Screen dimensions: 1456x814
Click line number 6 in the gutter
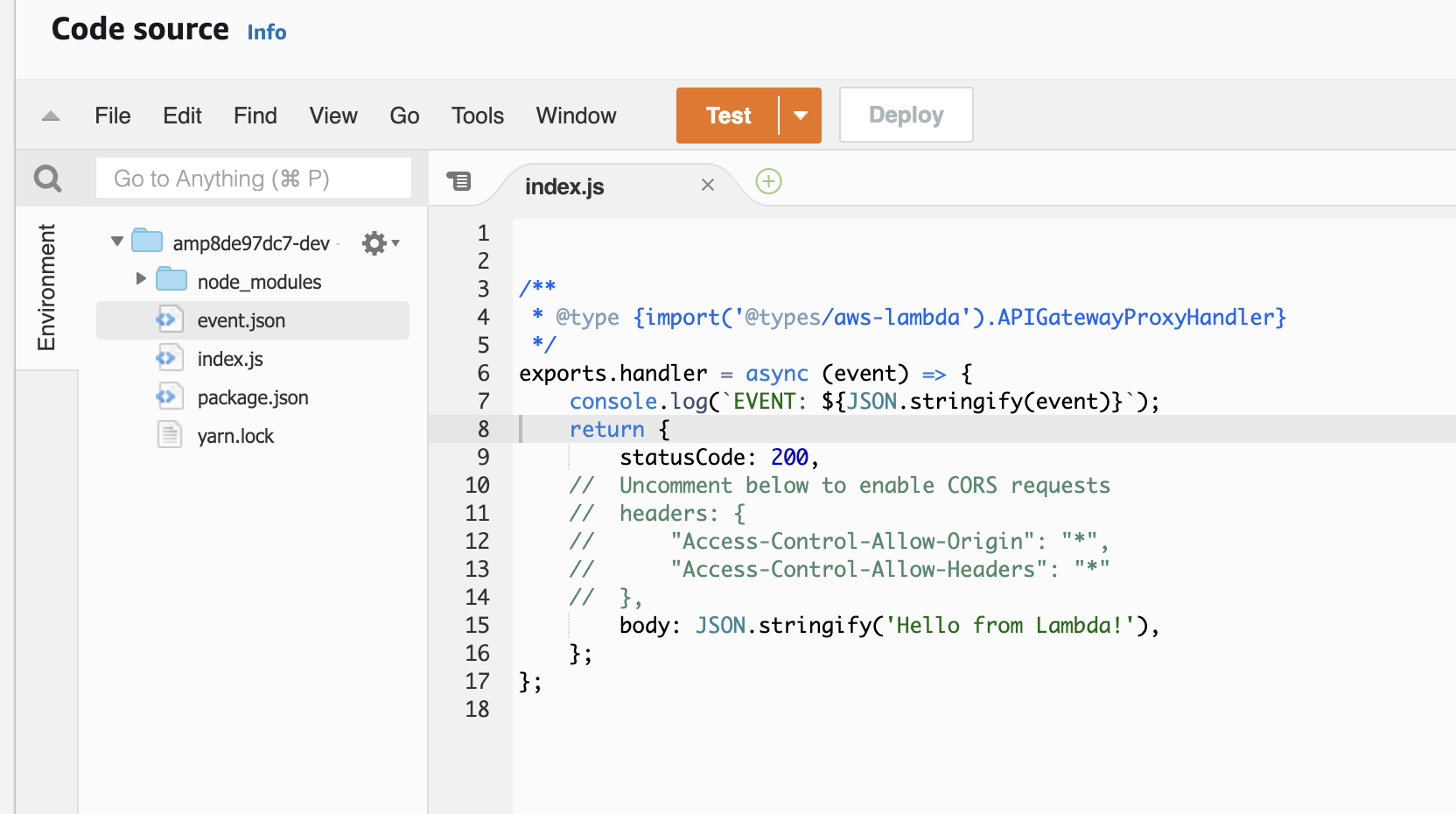tap(483, 373)
